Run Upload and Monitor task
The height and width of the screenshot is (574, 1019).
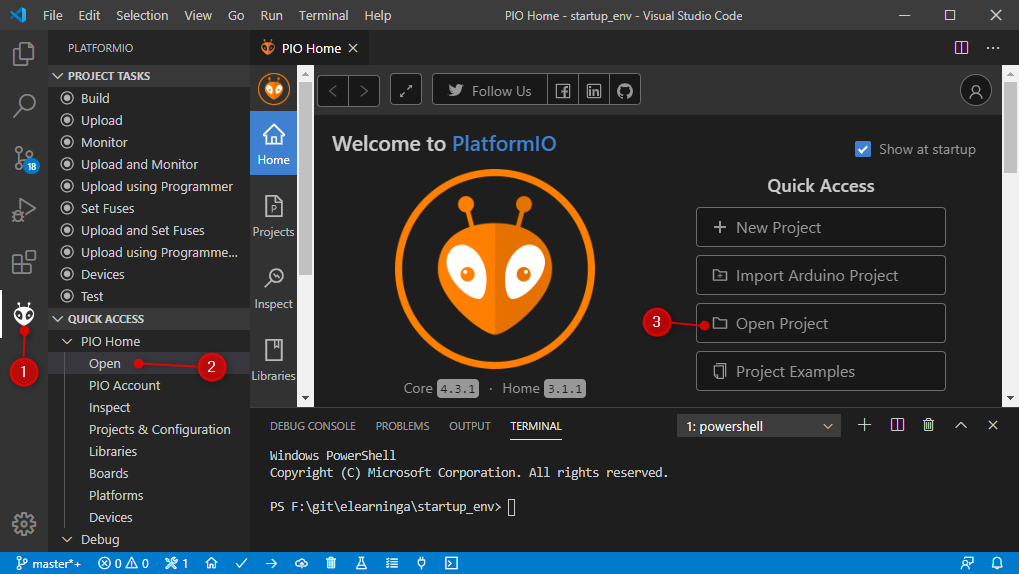139,164
